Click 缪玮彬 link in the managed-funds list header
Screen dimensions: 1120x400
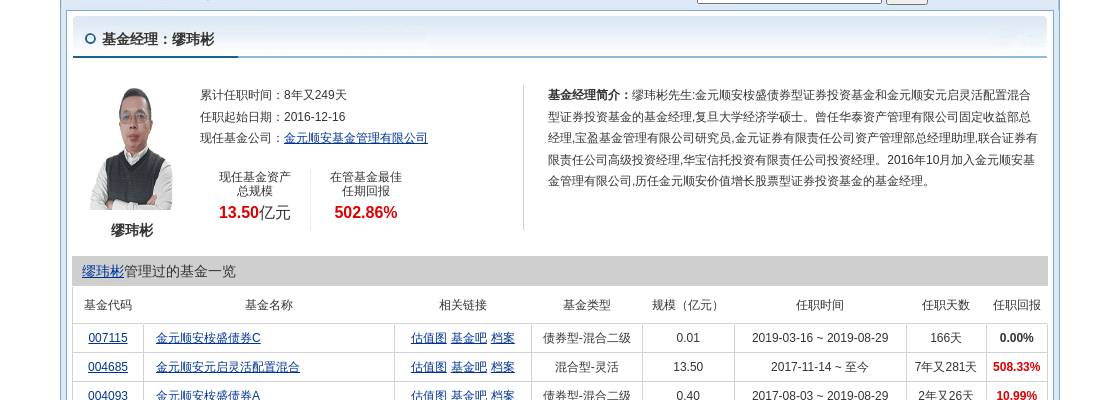click(x=103, y=271)
